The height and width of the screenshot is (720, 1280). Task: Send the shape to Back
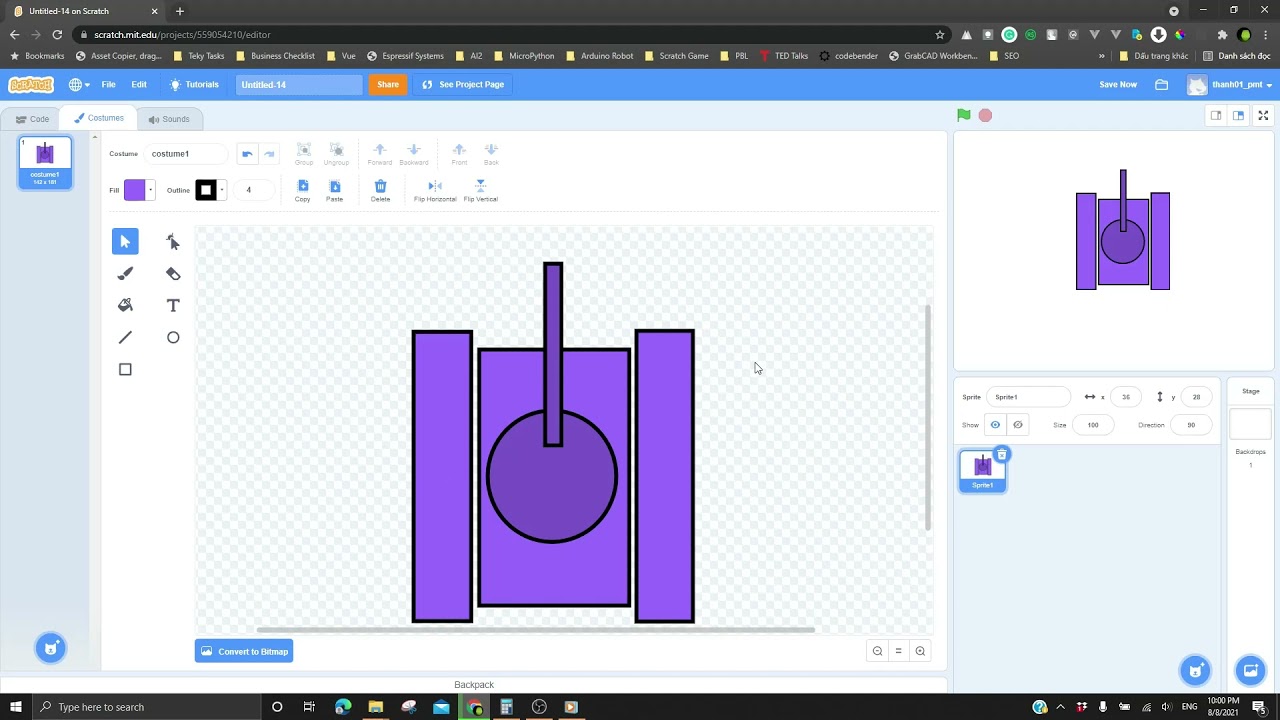(x=491, y=154)
